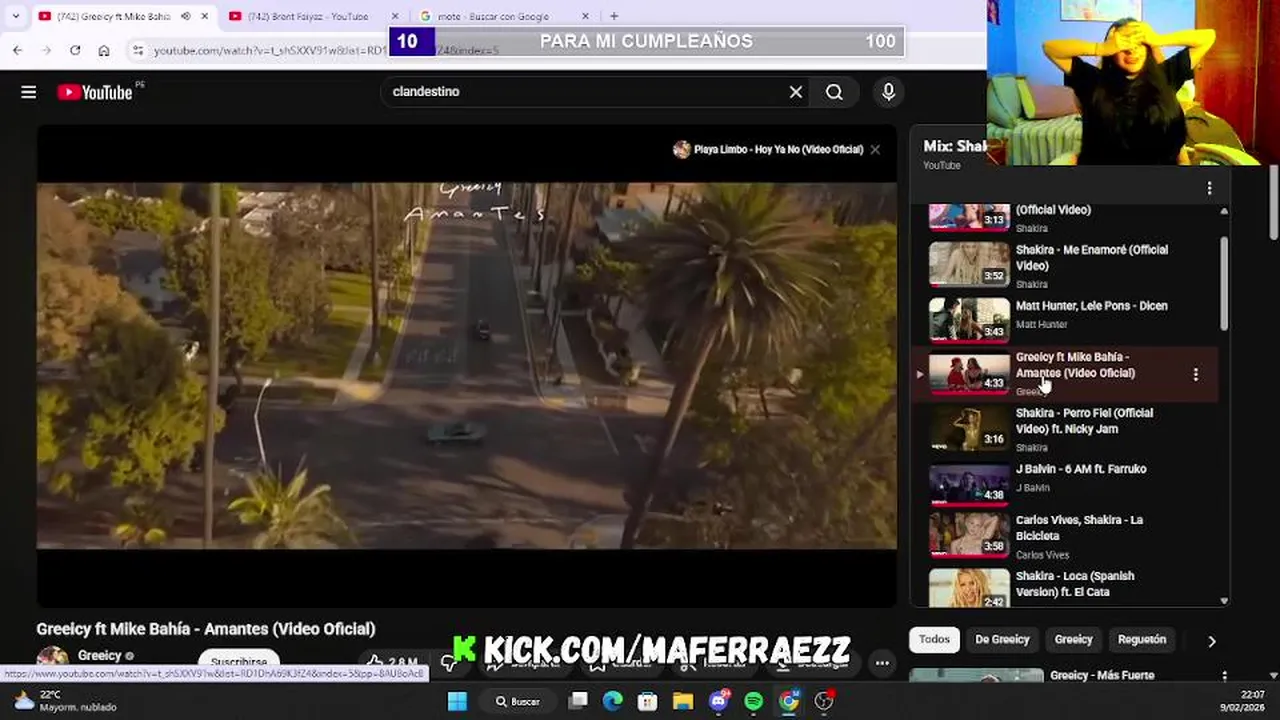
Task: Open Microsoft Store from the taskbar
Action: 648,701
